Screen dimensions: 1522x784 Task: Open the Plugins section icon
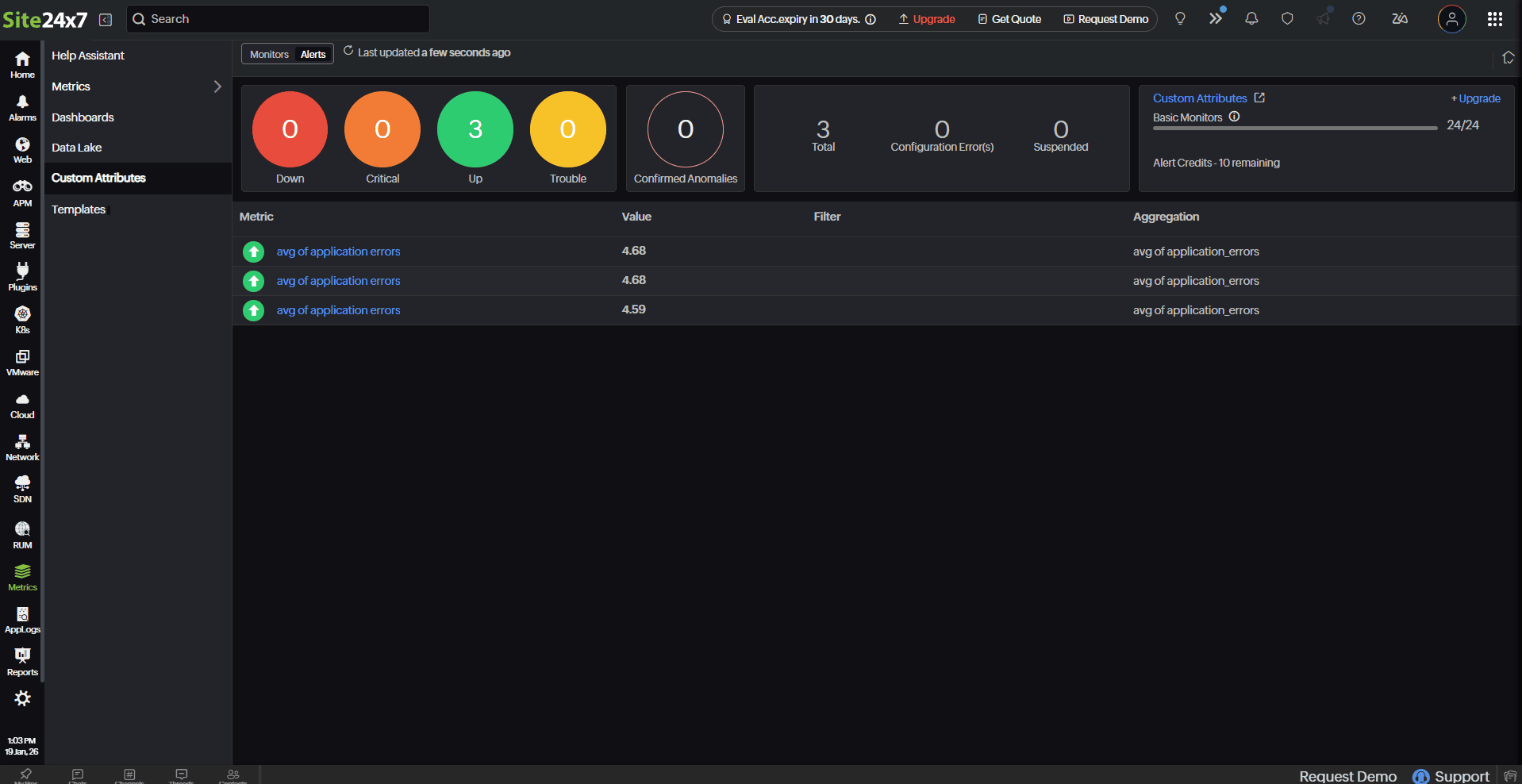22,277
